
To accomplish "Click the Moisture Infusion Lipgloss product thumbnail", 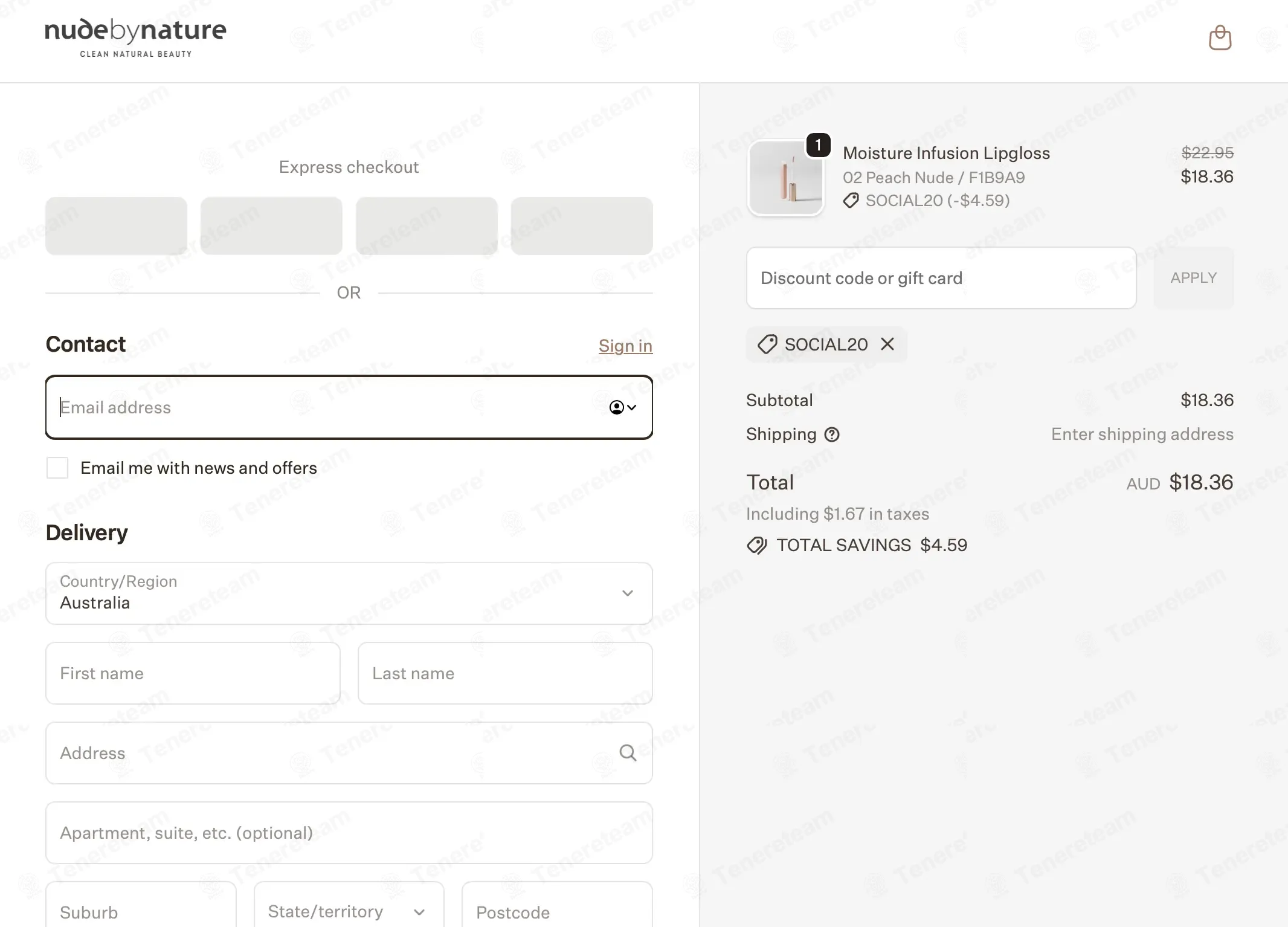I will point(785,178).
